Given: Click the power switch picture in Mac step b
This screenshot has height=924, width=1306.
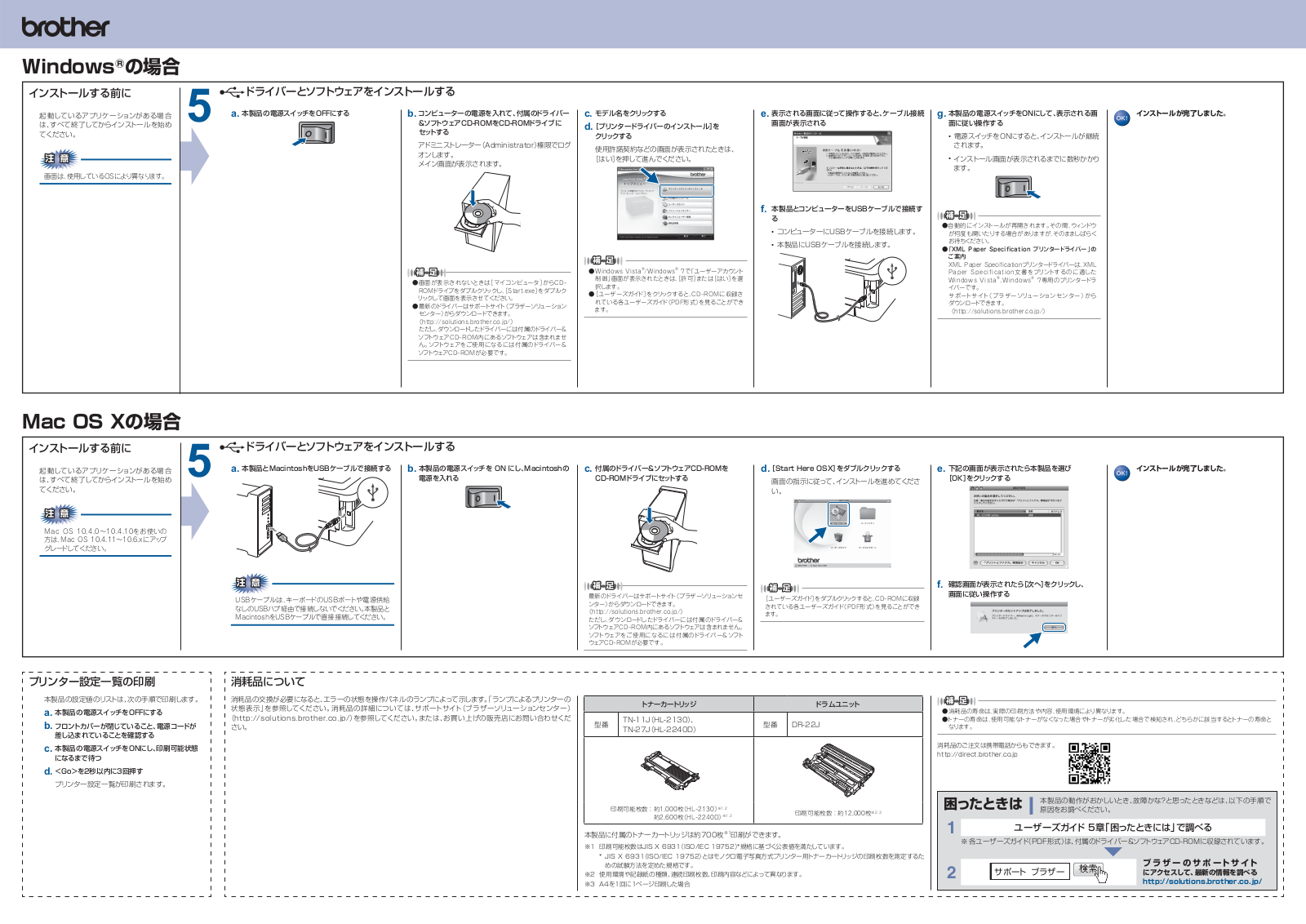Looking at the screenshot, I should coord(487,496).
